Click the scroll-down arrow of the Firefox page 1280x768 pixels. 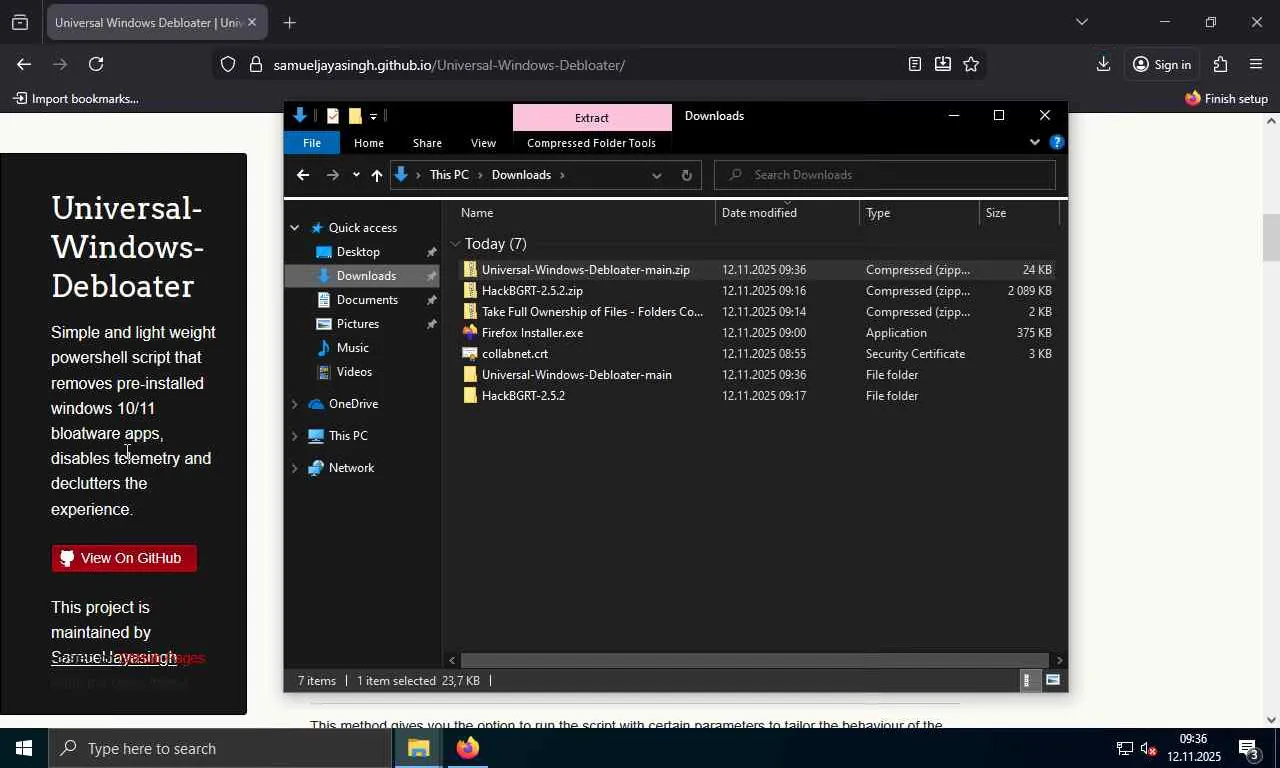pyautogui.click(x=1271, y=719)
